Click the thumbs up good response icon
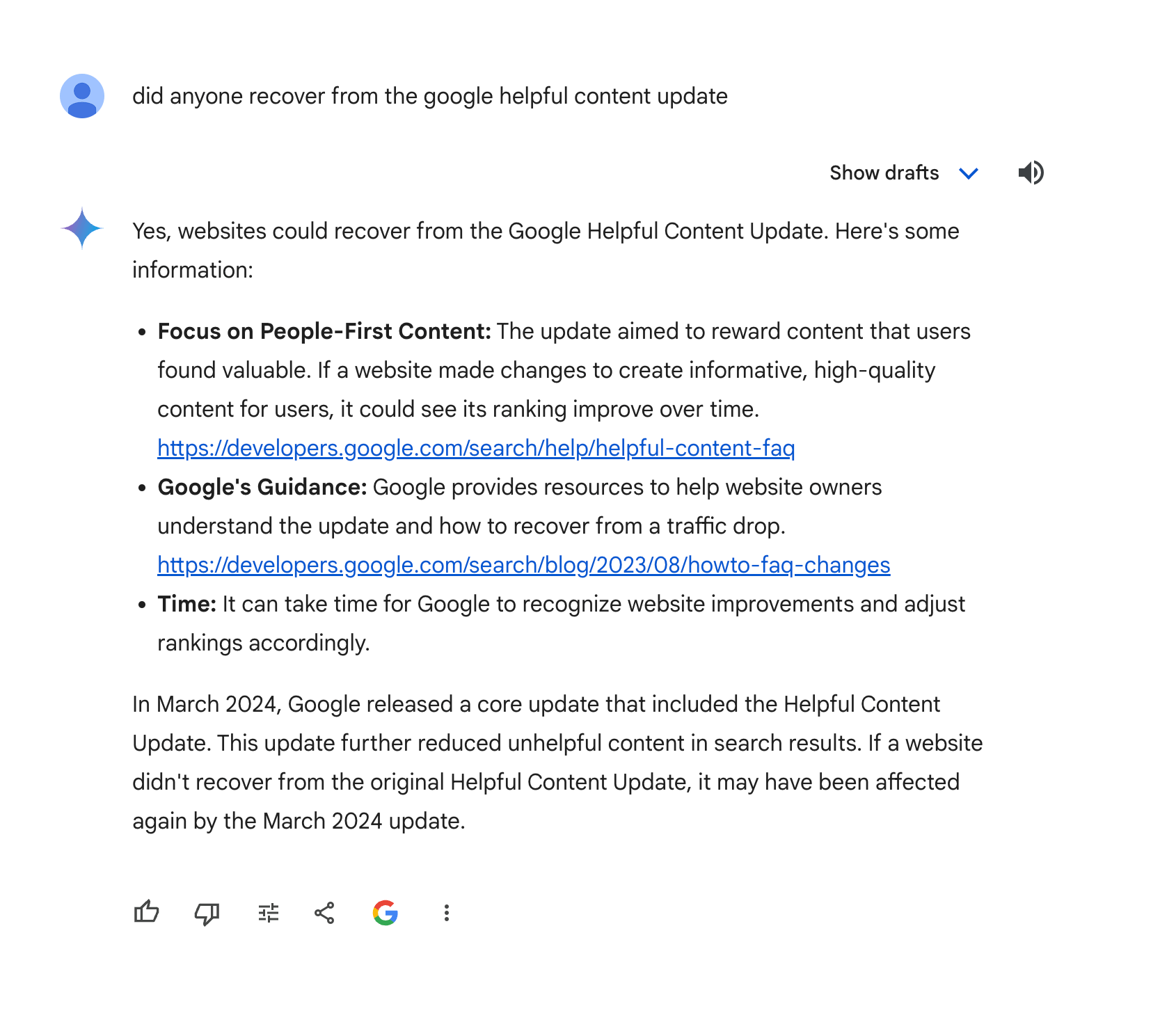The height and width of the screenshot is (1013, 1176). coord(146,912)
